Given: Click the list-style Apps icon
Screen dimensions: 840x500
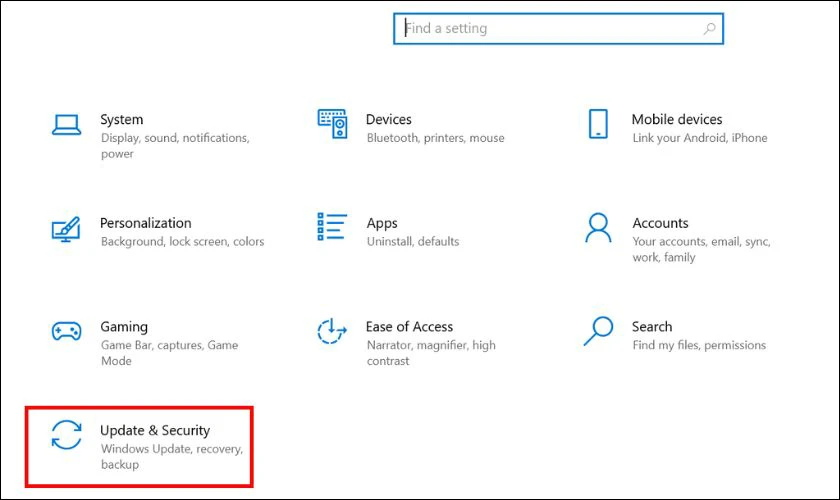Looking at the screenshot, I should click(x=332, y=228).
